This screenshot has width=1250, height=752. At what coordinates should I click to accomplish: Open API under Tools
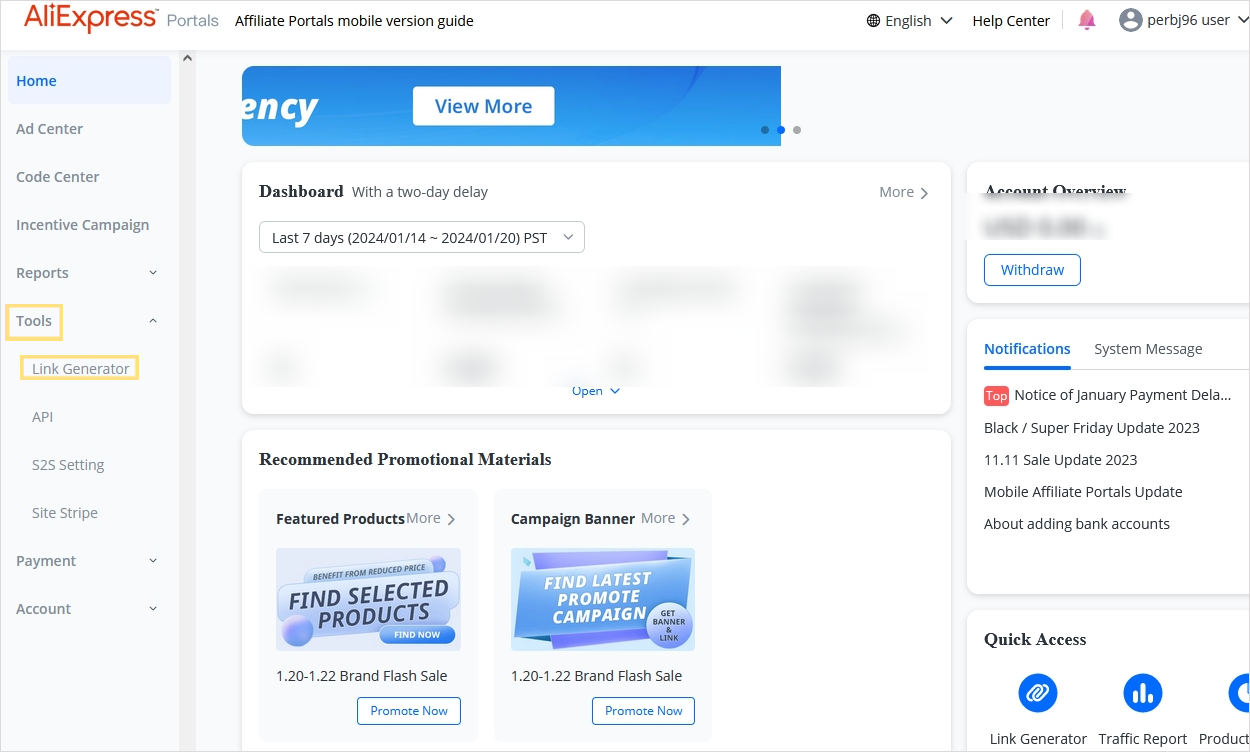click(42, 417)
